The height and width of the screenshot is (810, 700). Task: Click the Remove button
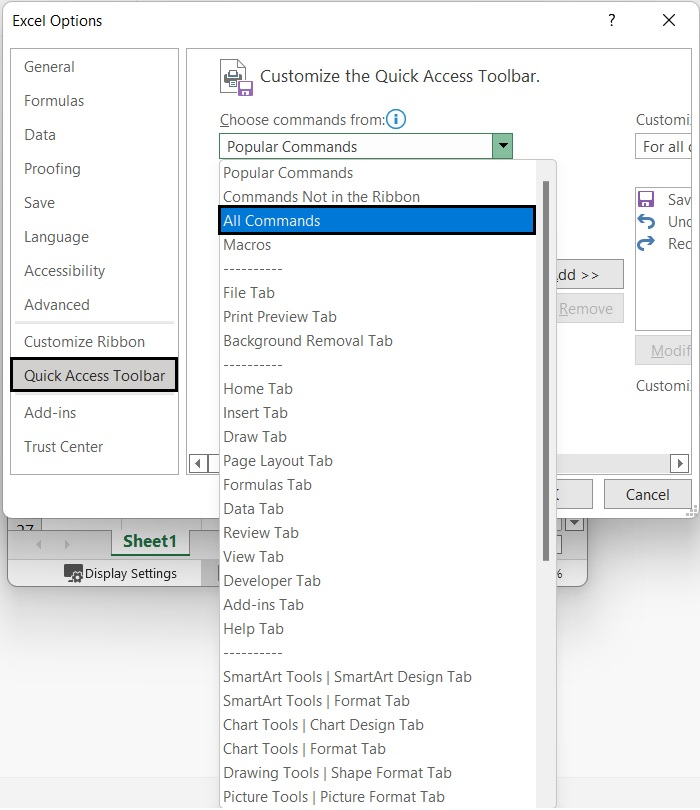coord(590,308)
